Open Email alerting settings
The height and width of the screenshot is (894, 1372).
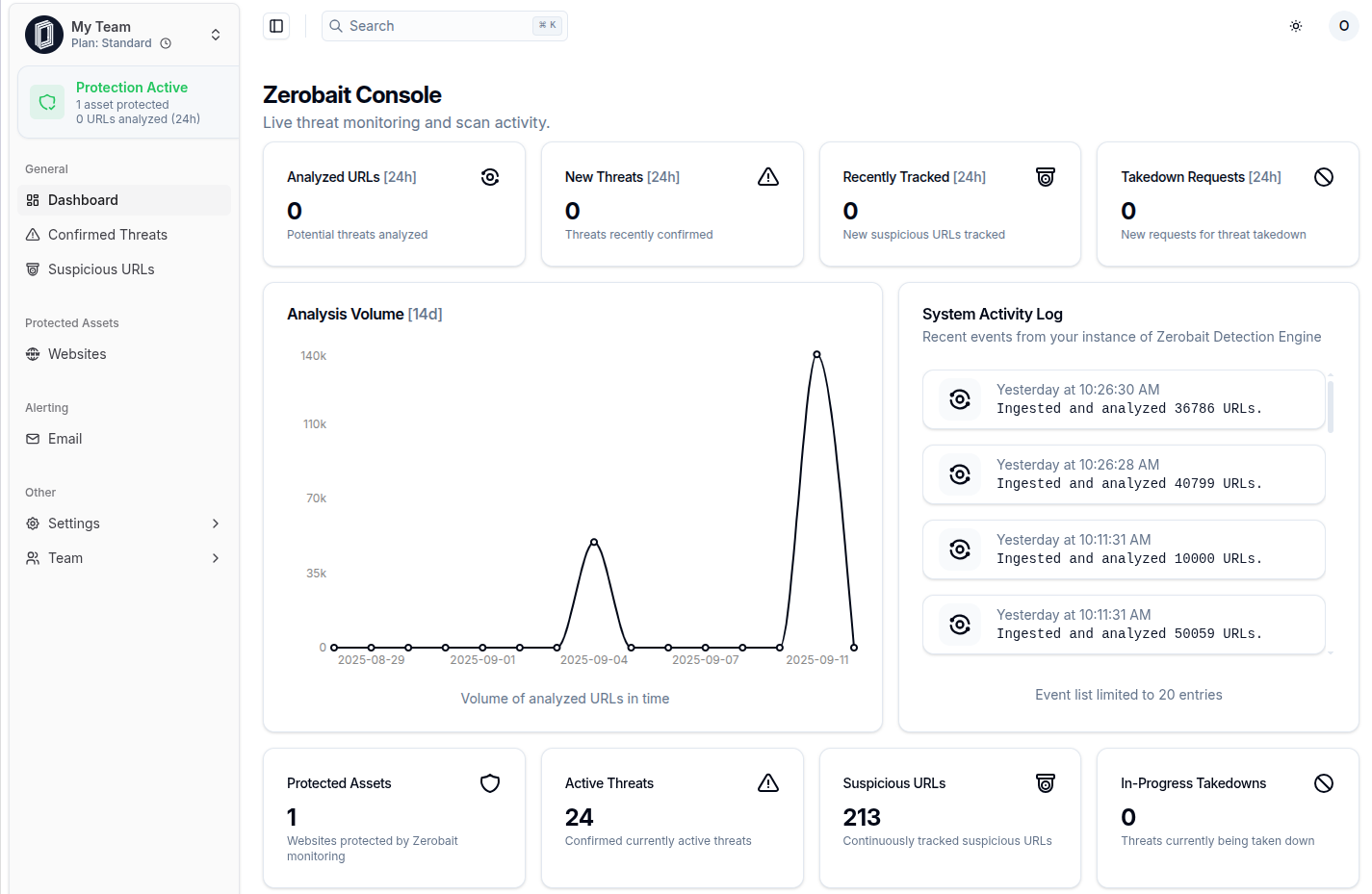click(x=65, y=439)
